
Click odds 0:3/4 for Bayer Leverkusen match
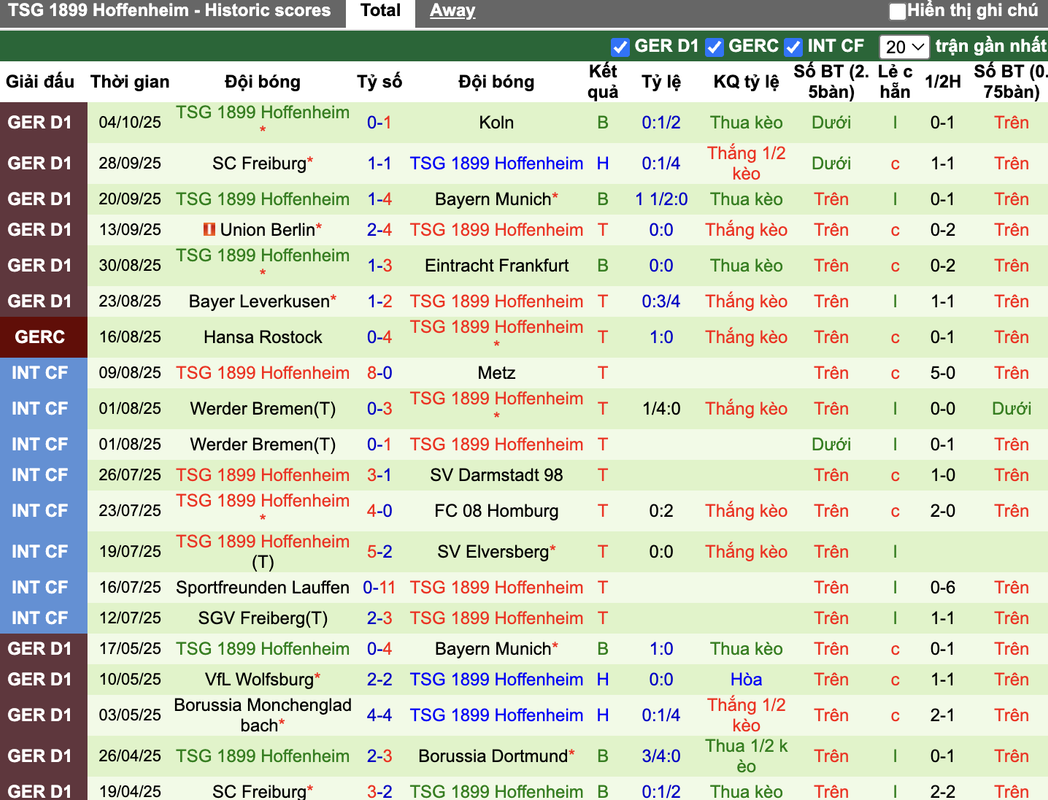(661, 301)
